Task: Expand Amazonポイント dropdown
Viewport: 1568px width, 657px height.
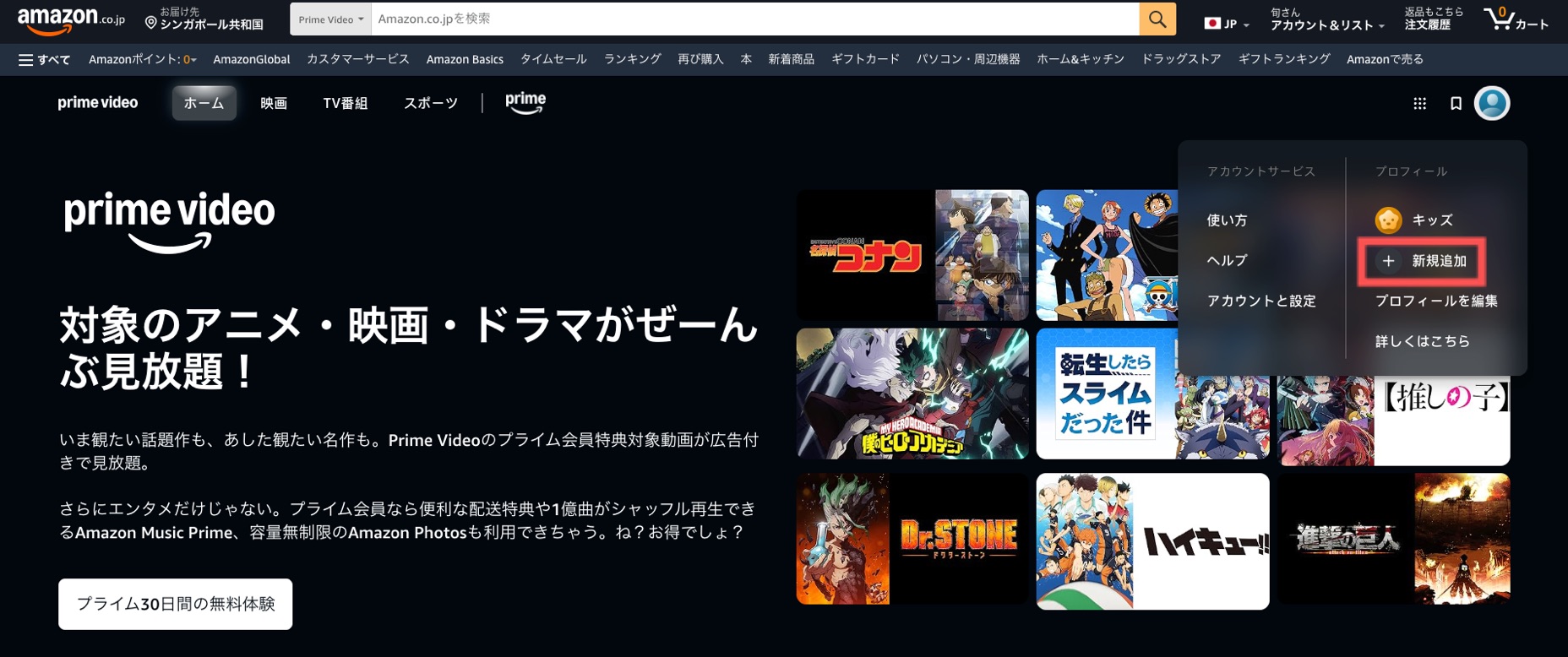Action: [142, 59]
